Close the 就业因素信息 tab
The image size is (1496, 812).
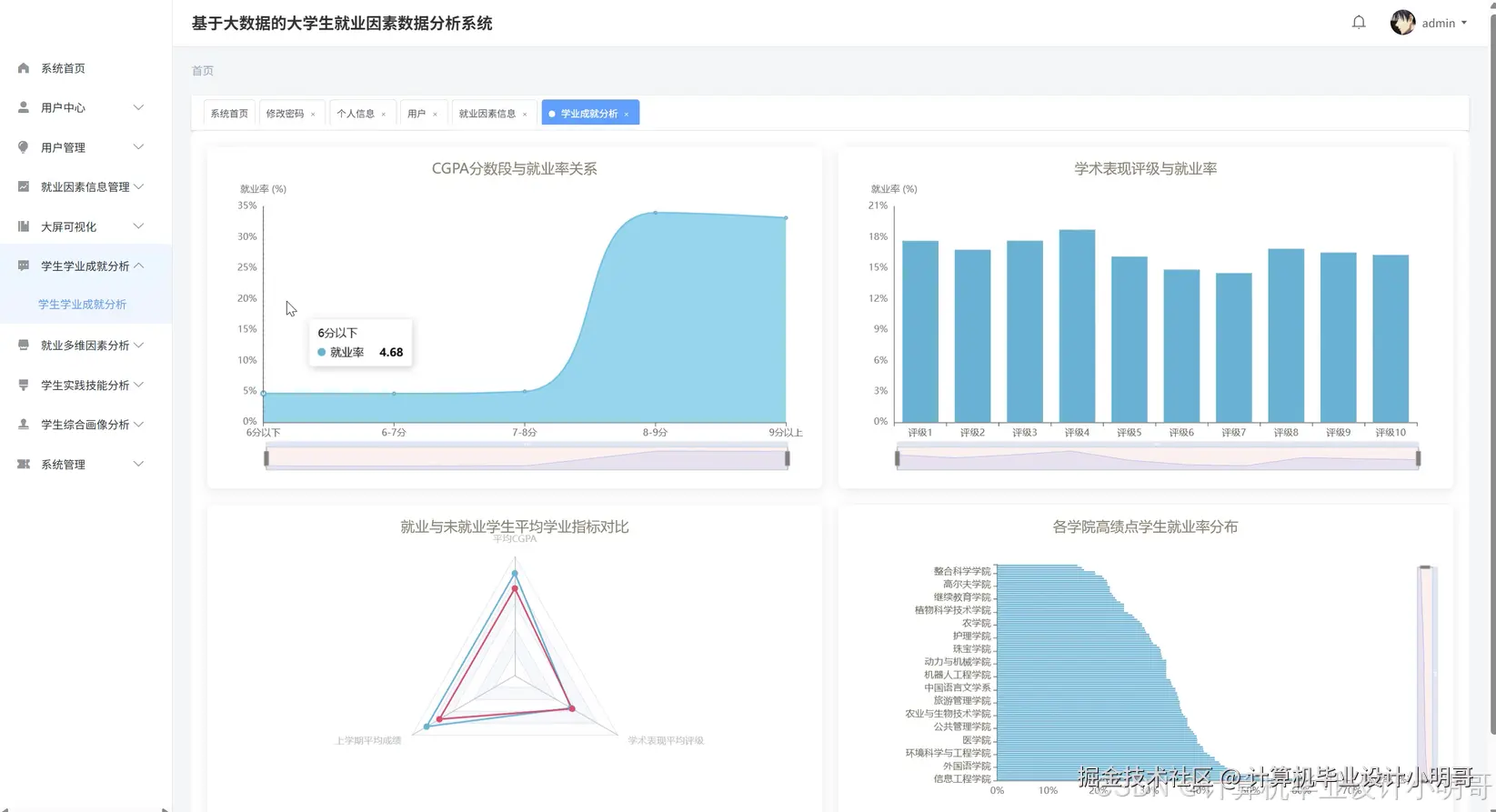[x=525, y=115]
